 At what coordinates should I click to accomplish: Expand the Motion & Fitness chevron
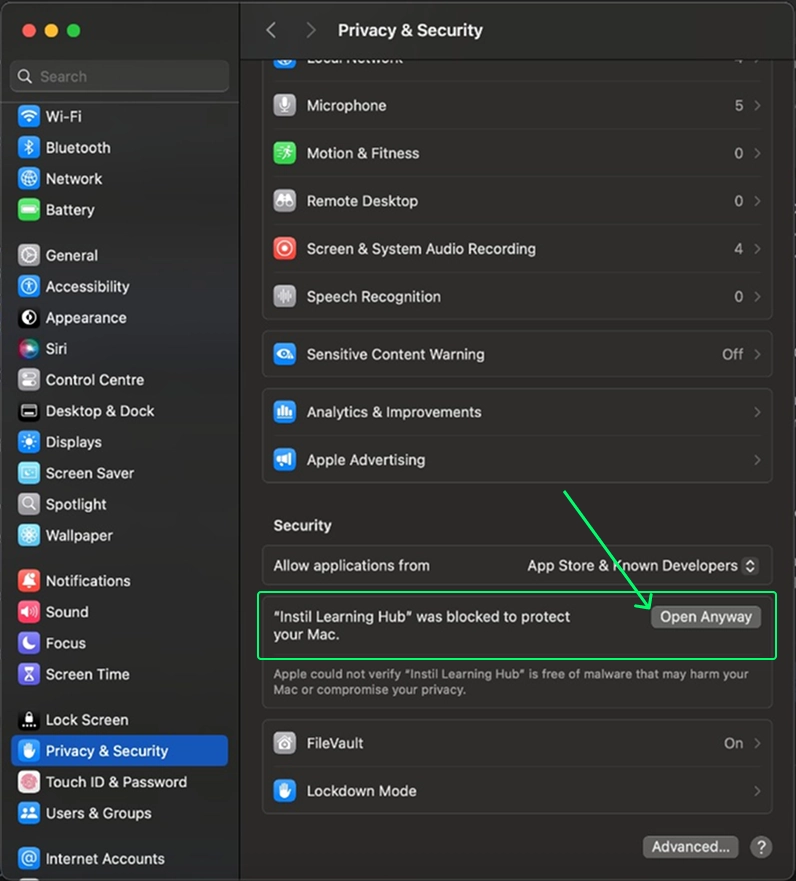click(x=757, y=153)
